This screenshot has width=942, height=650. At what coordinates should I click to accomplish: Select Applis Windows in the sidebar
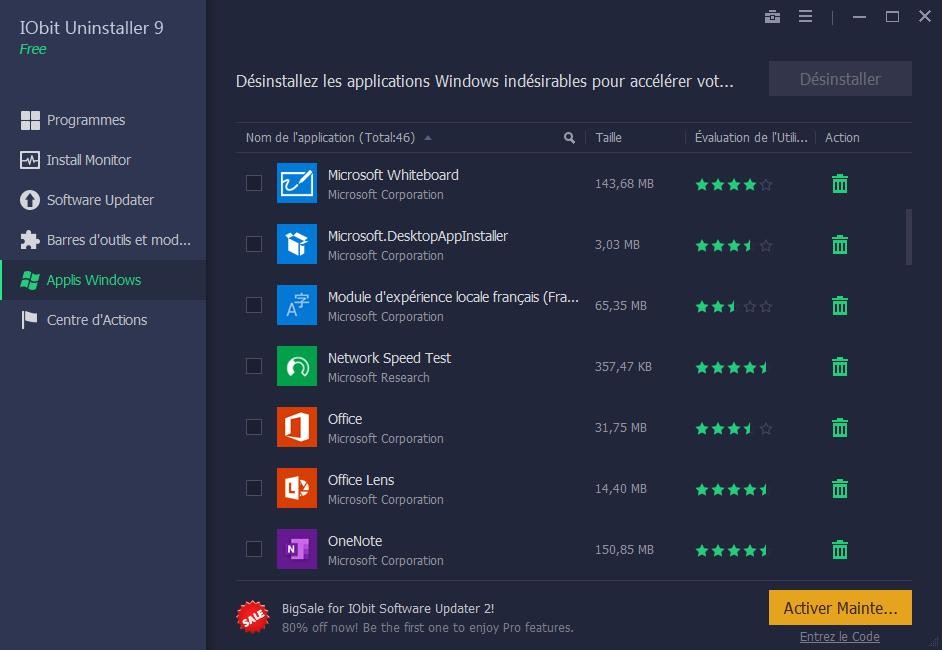tap(103, 280)
